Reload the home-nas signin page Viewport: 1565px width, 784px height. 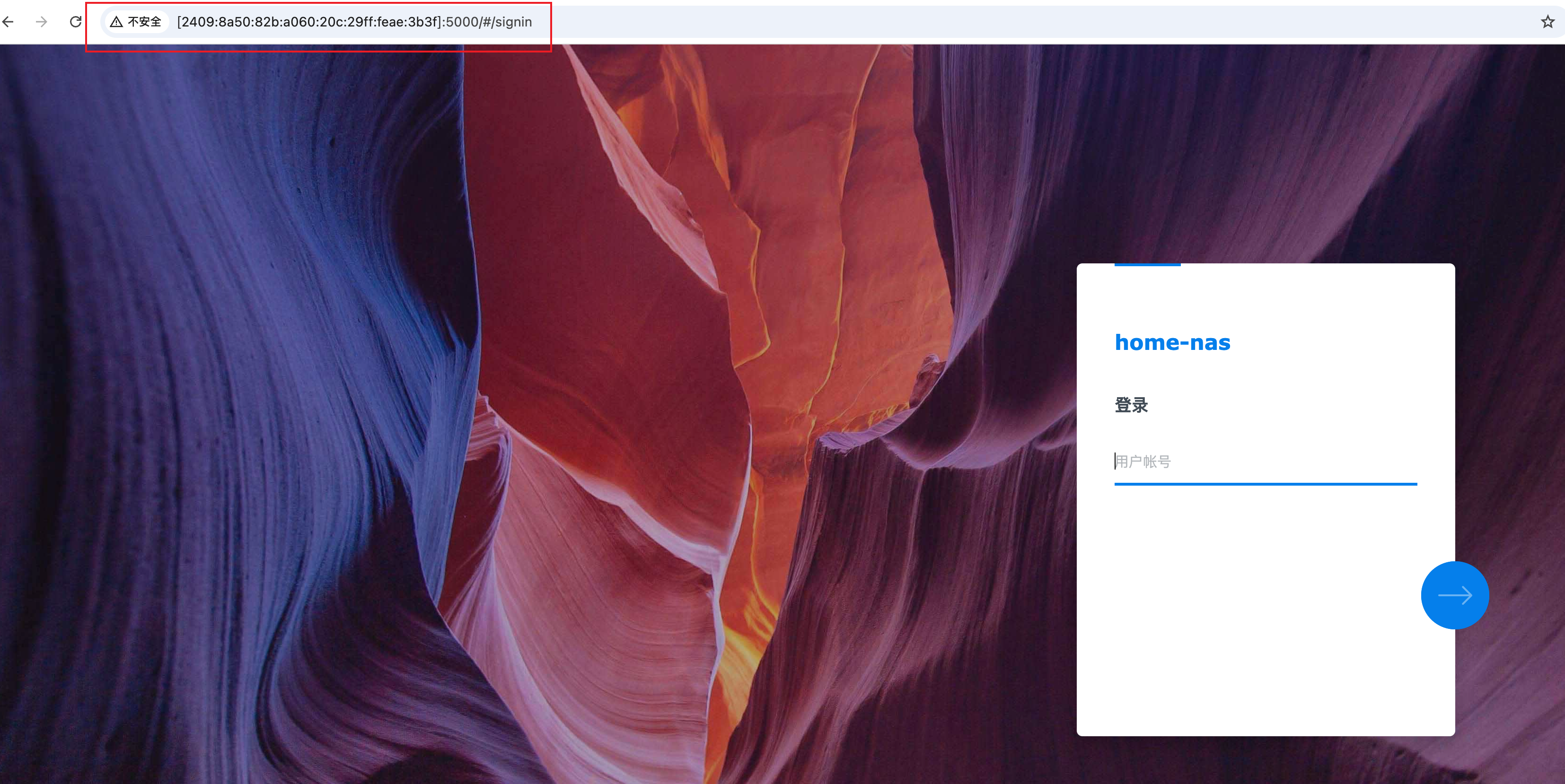(x=75, y=22)
